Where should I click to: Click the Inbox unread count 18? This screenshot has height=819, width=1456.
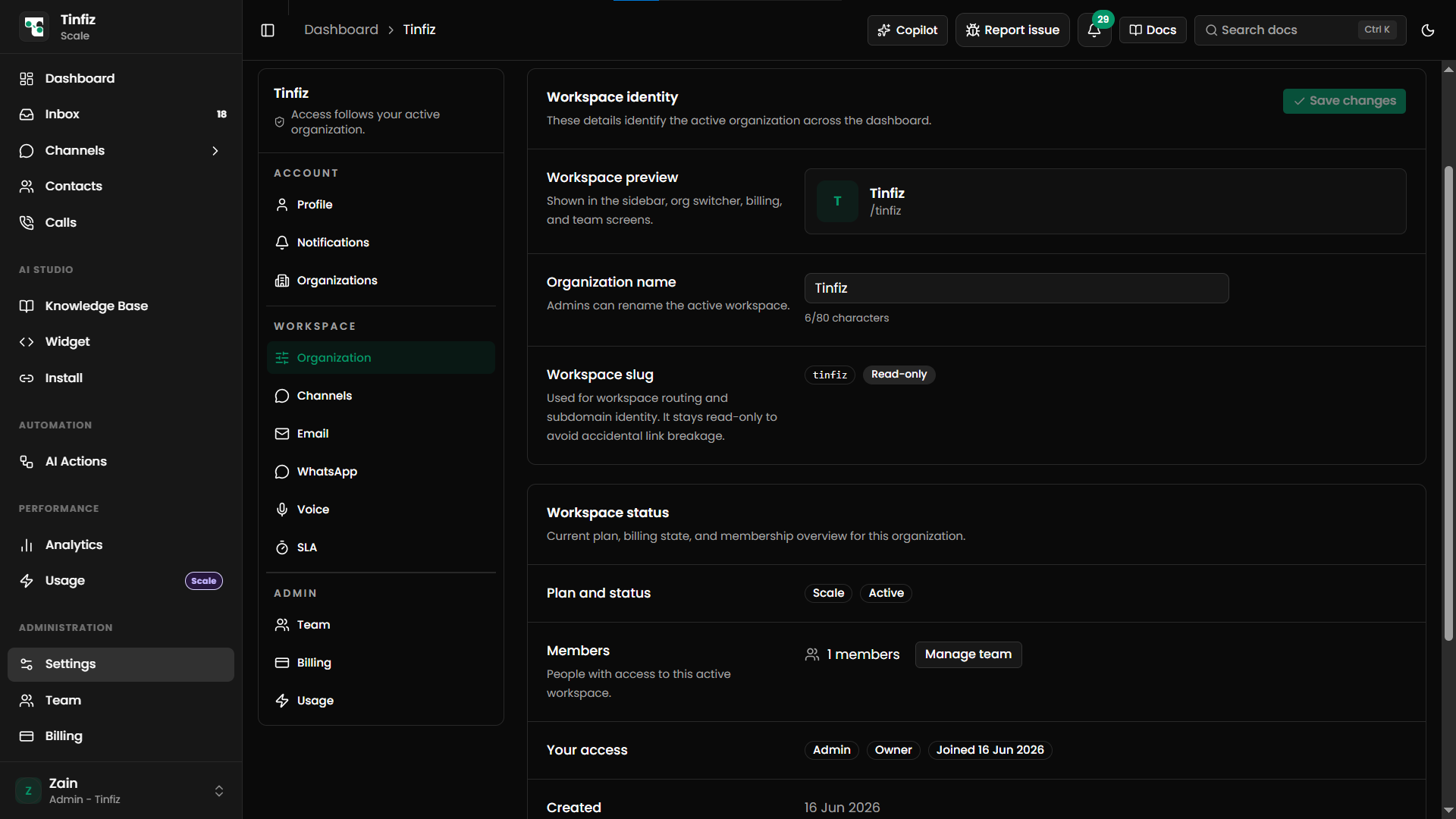pyautogui.click(x=221, y=115)
